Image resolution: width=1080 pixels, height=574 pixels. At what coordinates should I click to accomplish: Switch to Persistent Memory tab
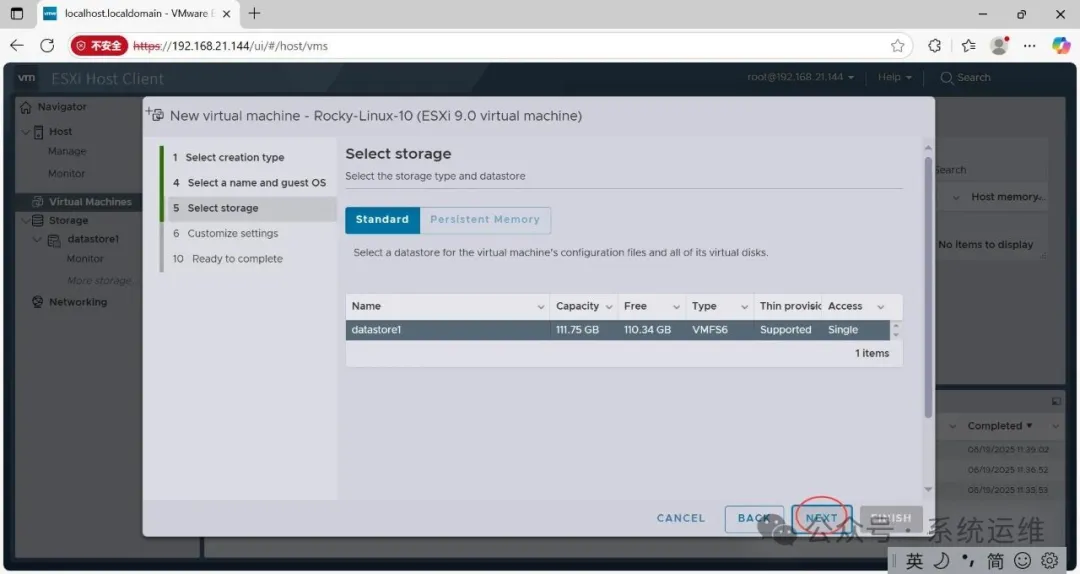point(485,219)
